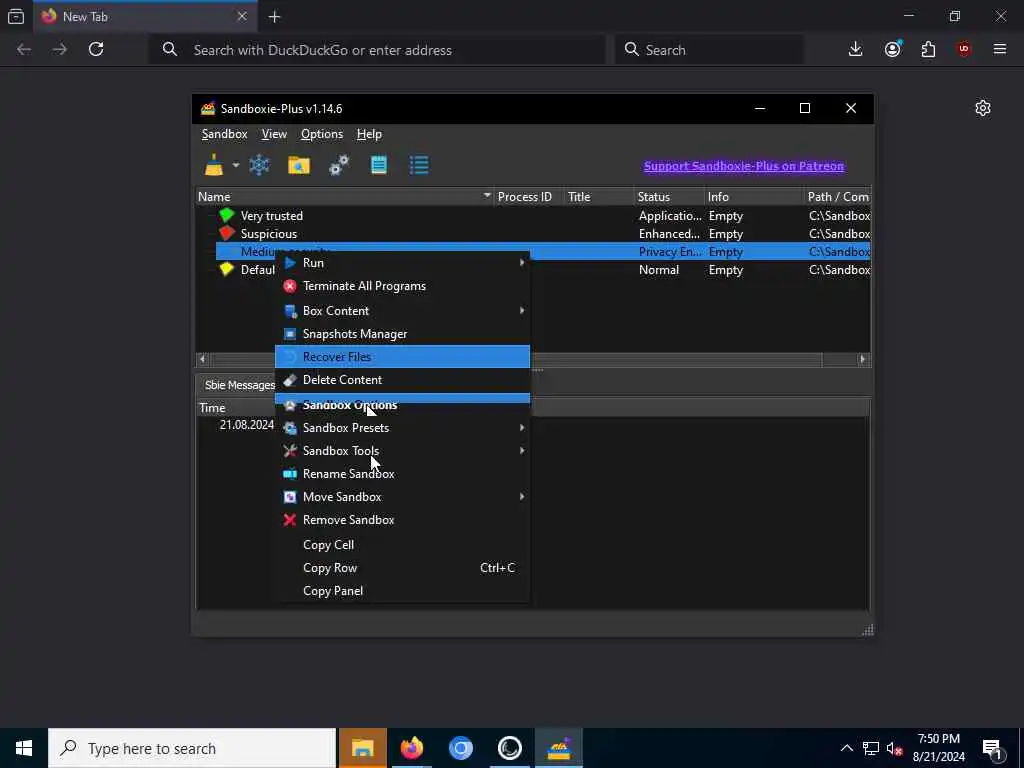Open File Explorer from taskbar
Image resolution: width=1024 pixels, height=768 pixels.
(362, 748)
